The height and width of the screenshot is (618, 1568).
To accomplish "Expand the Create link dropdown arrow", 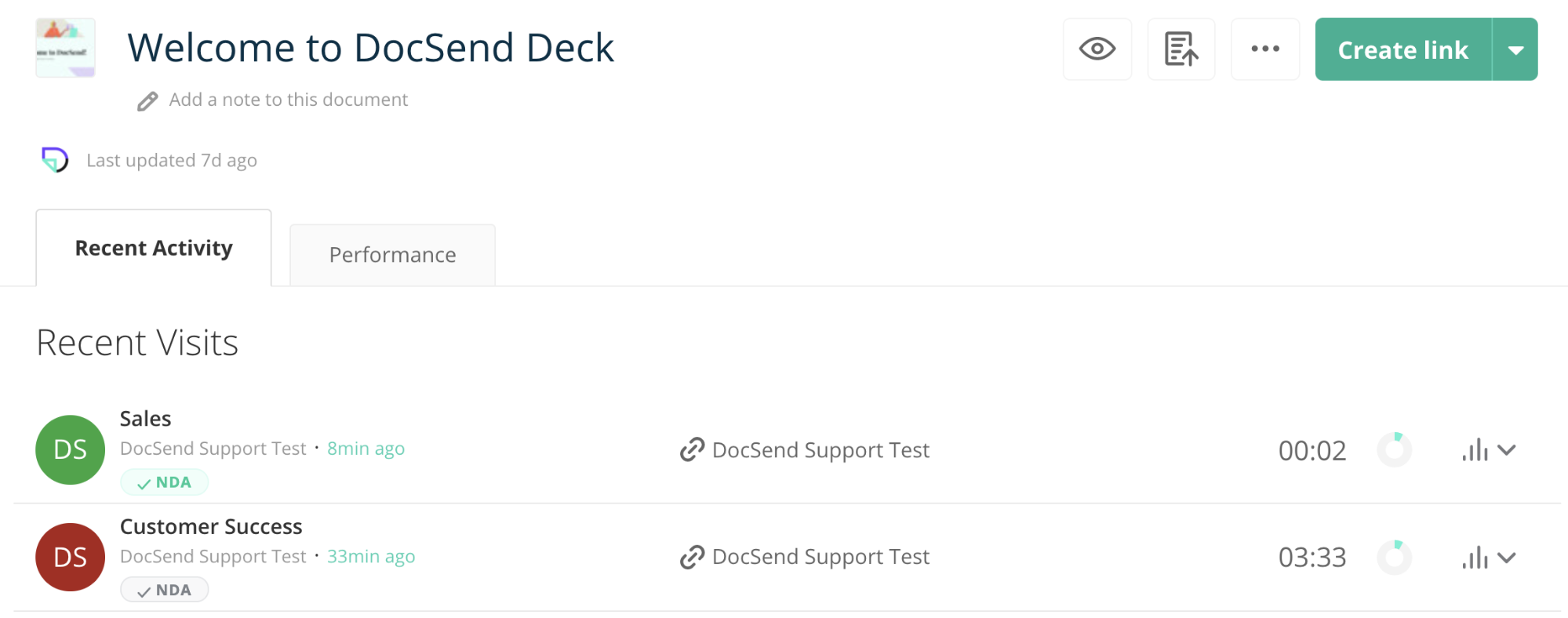I will [1515, 49].
